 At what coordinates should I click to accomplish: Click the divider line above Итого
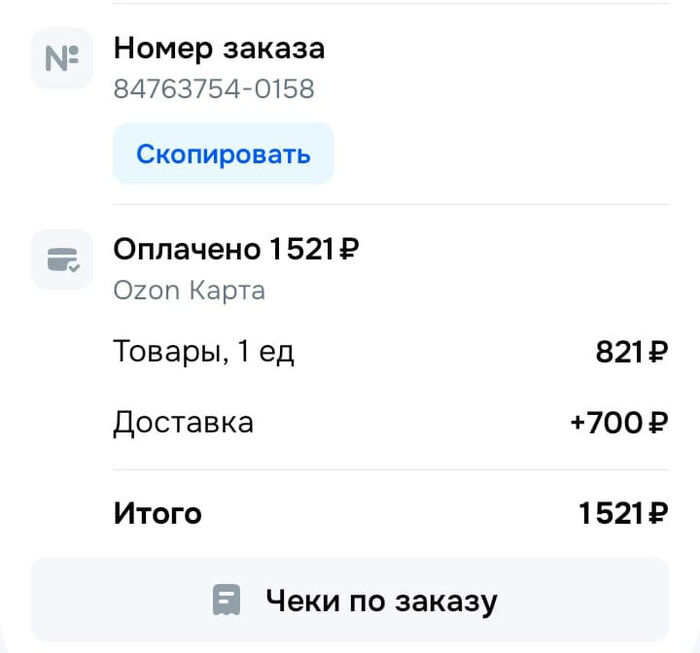click(390, 469)
